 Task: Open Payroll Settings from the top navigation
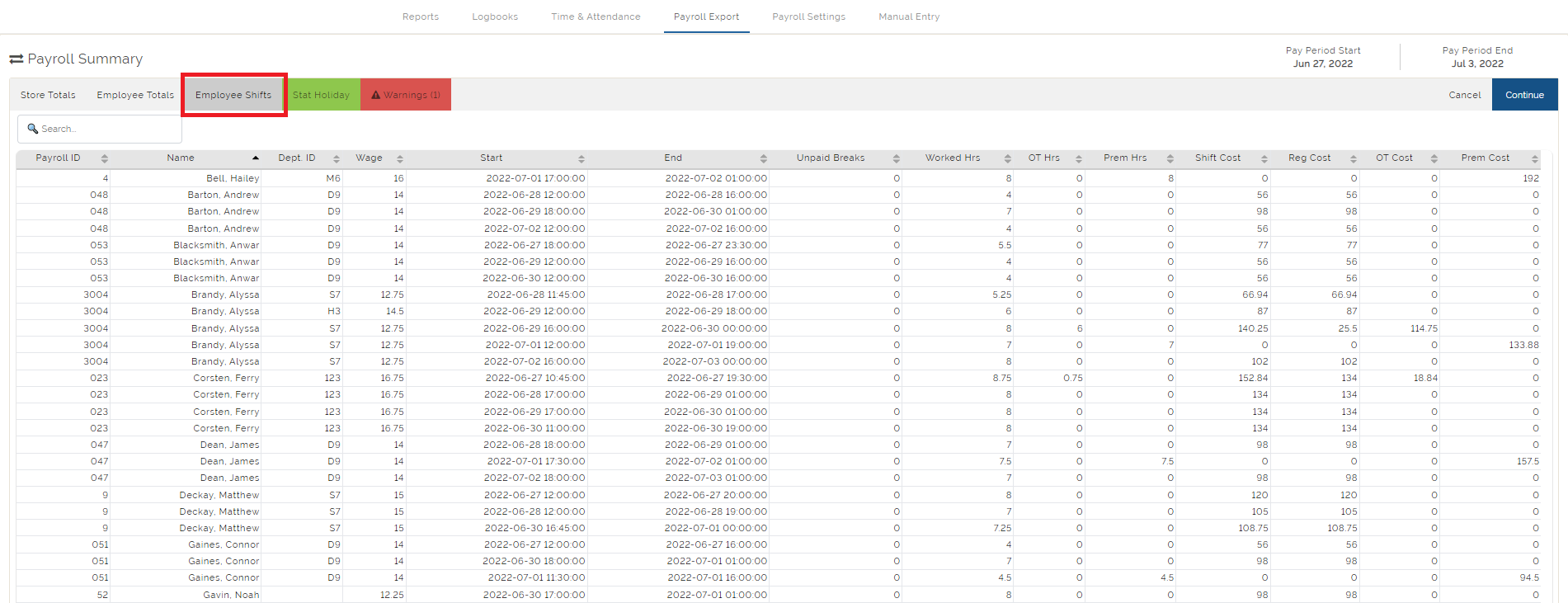[x=808, y=16]
